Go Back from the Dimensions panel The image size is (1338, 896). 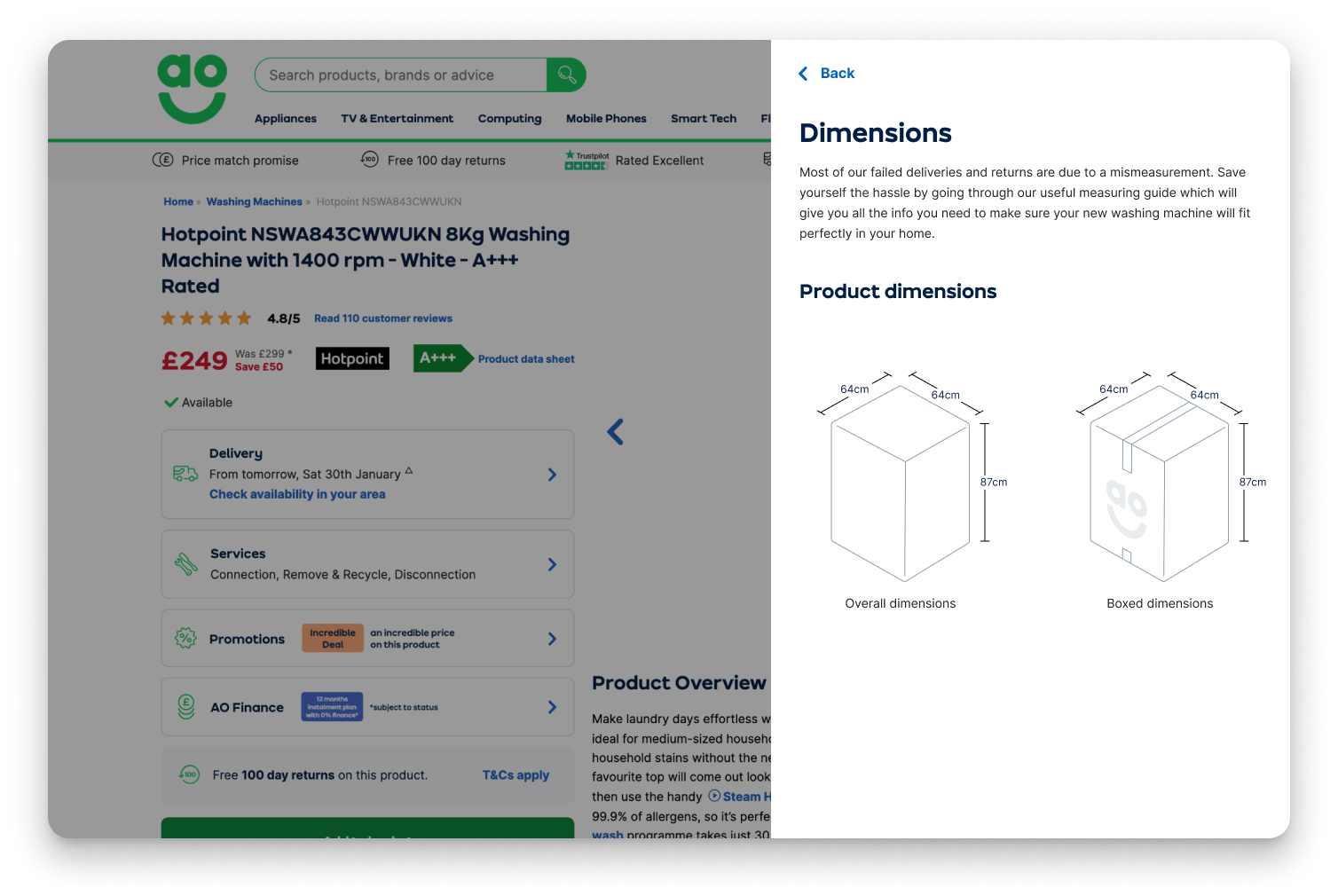tap(826, 74)
